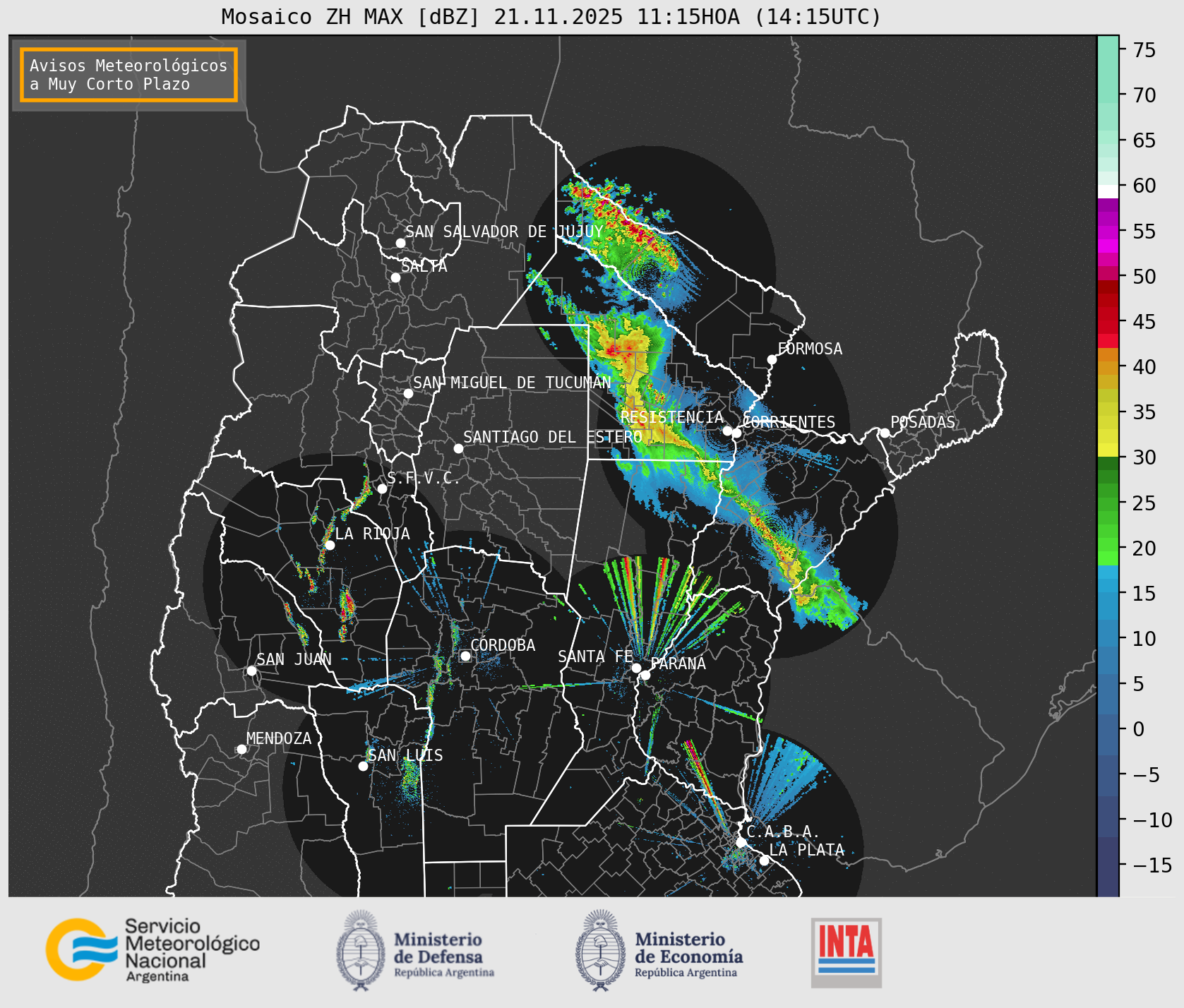Select the Posadas city dot

(885, 433)
